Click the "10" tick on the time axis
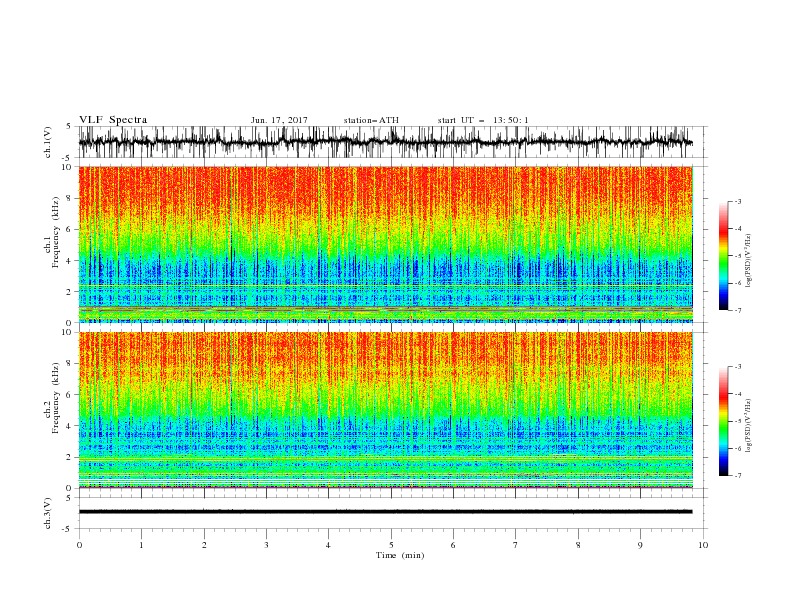The height and width of the screenshot is (612, 792). click(x=703, y=545)
